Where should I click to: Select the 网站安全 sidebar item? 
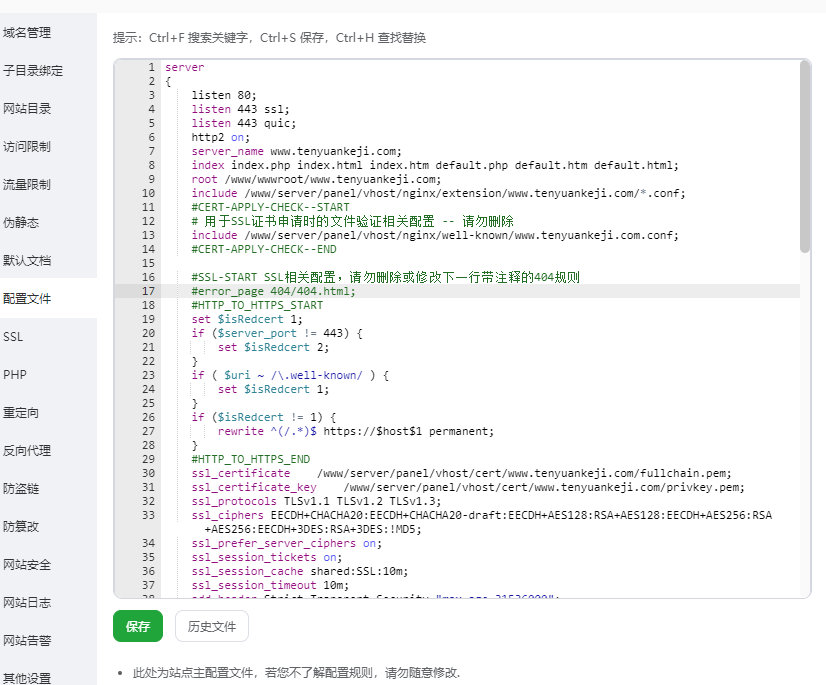point(27,565)
